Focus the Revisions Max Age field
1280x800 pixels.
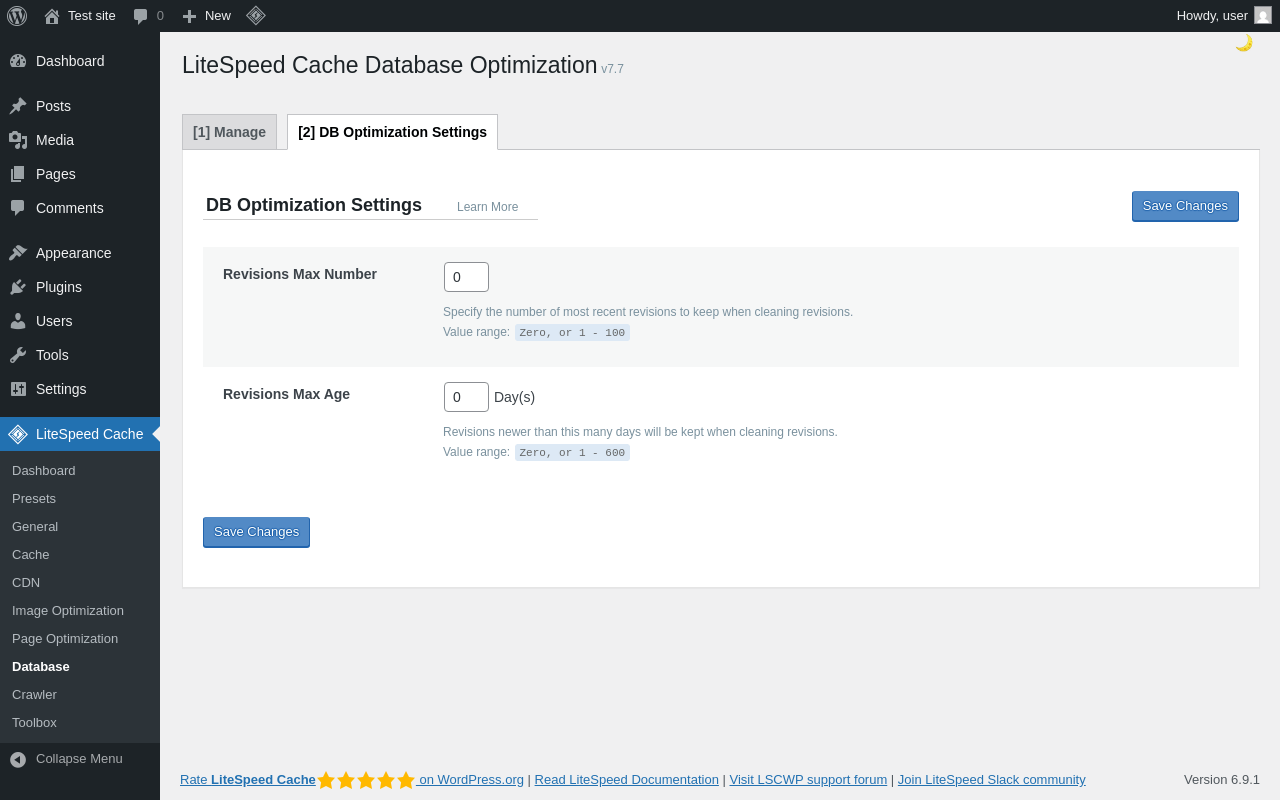[466, 397]
